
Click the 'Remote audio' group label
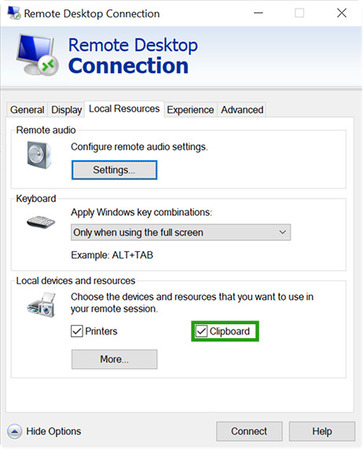[x=46, y=130]
